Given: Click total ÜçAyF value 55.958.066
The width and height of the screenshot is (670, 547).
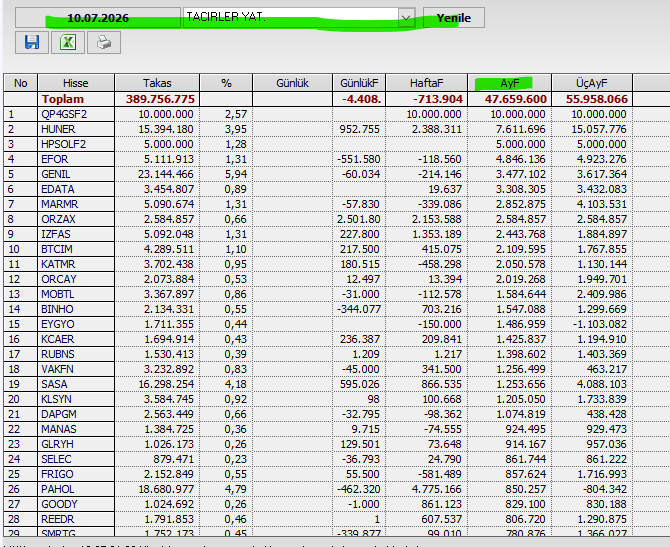Looking at the screenshot, I should [x=597, y=99].
